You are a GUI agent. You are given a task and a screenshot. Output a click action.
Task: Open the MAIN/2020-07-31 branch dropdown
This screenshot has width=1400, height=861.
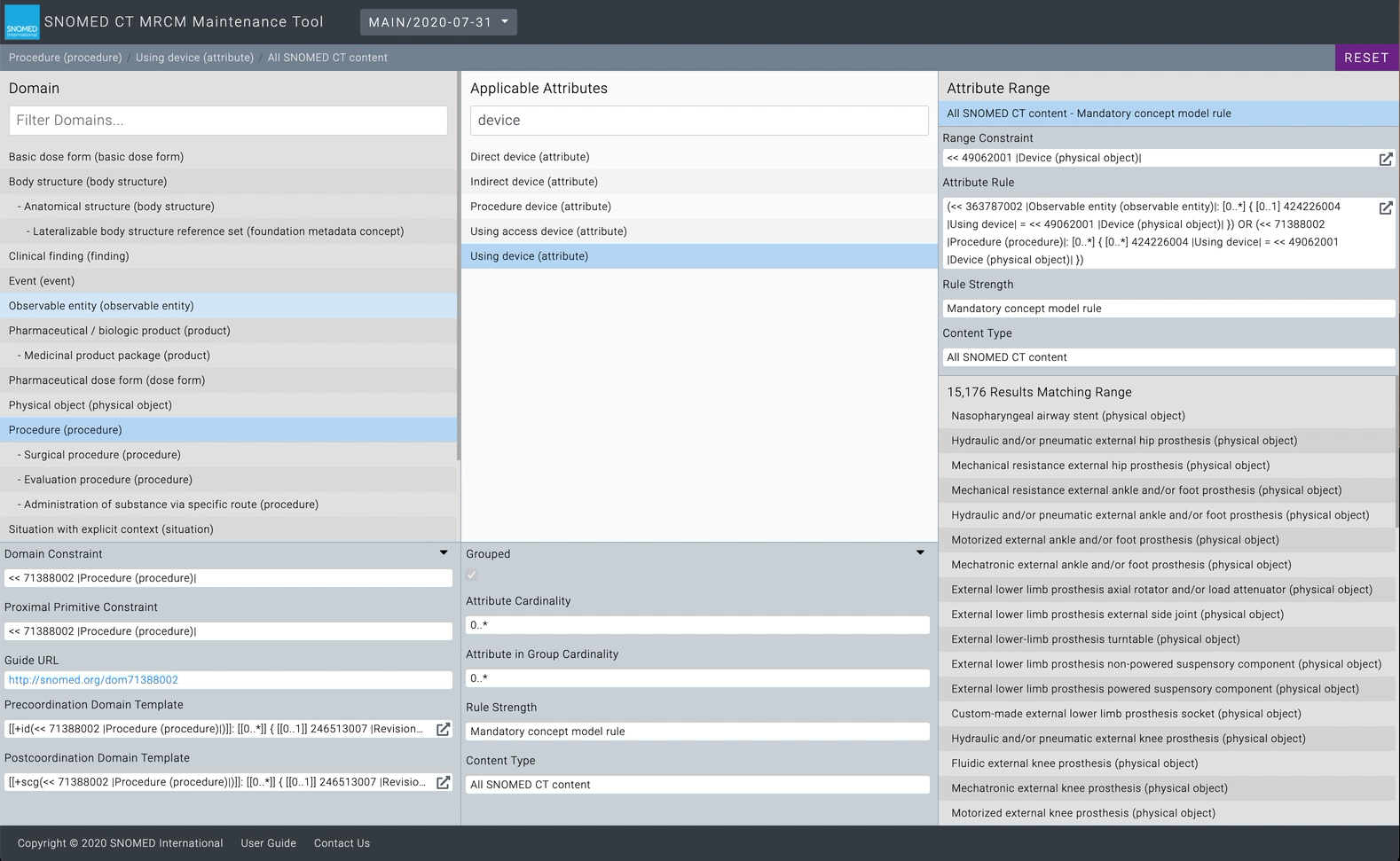[x=438, y=22]
